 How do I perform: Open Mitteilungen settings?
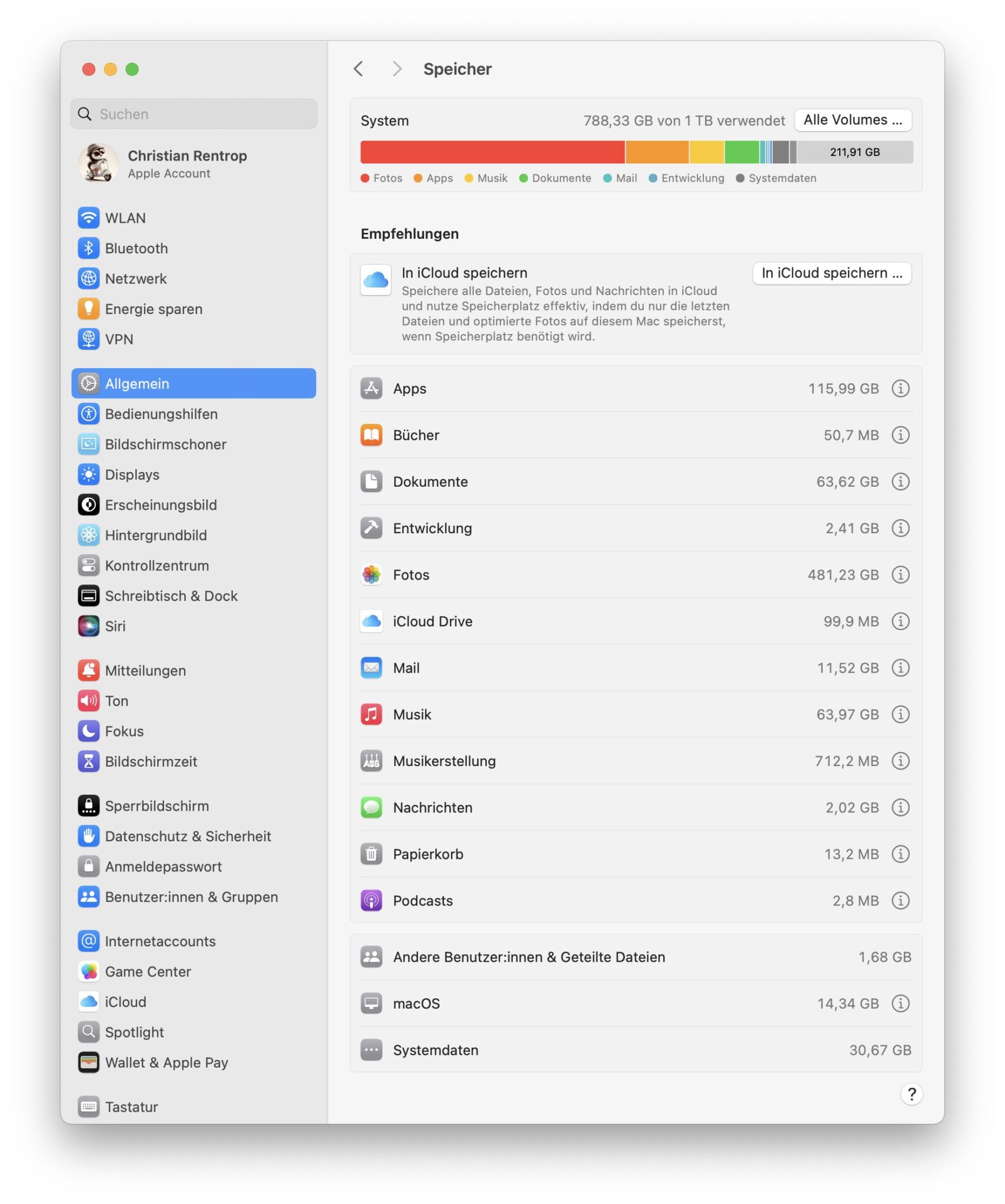point(193,670)
